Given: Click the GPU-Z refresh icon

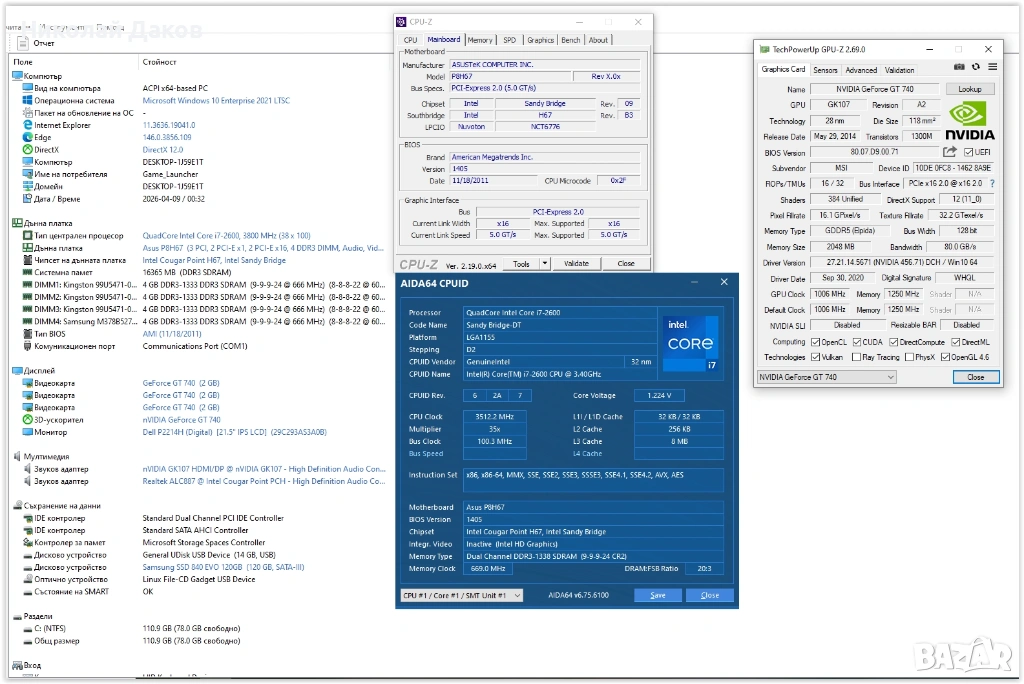Looking at the screenshot, I should pyautogui.click(x=976, y=67).
